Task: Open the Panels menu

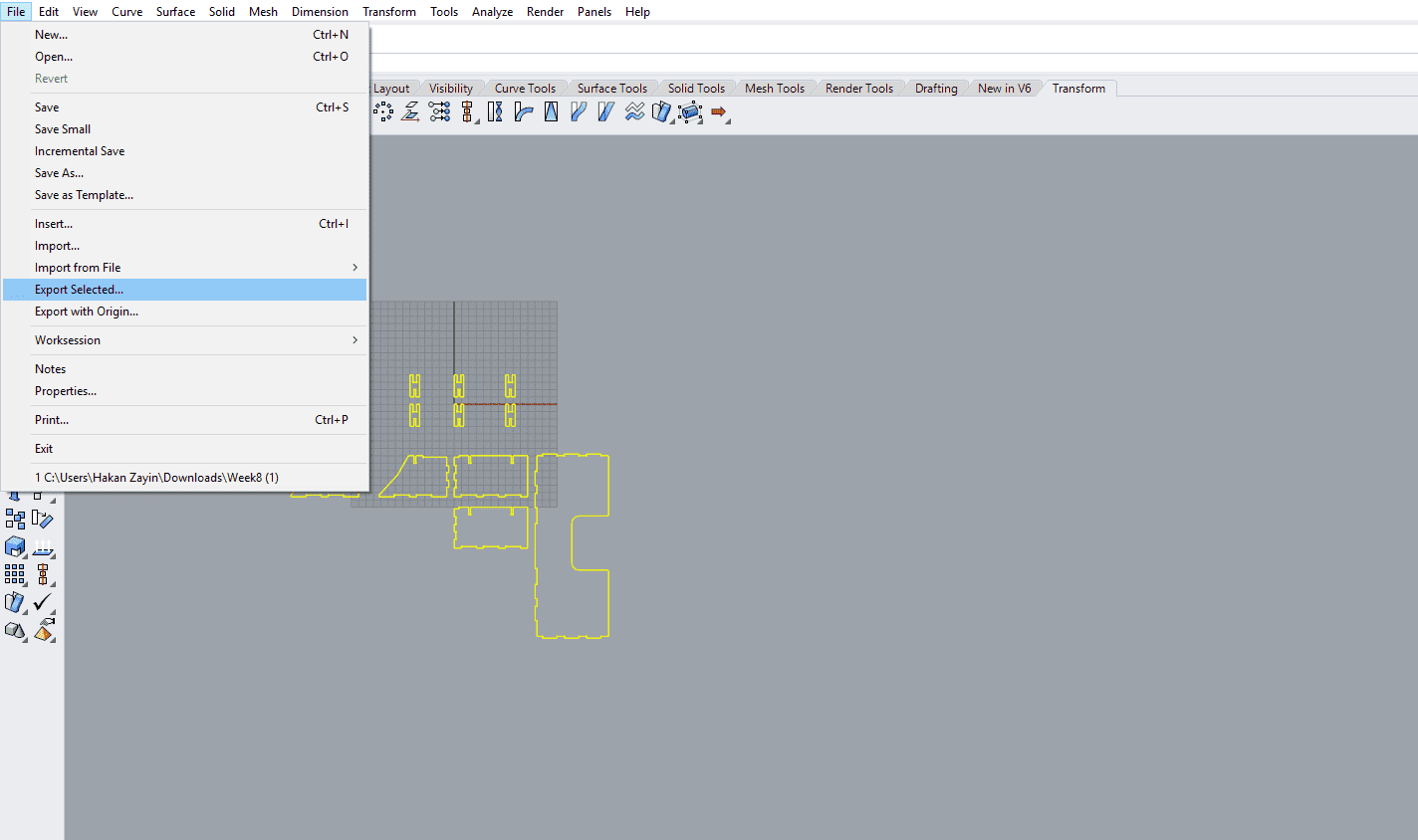Action: click(594, 12)
